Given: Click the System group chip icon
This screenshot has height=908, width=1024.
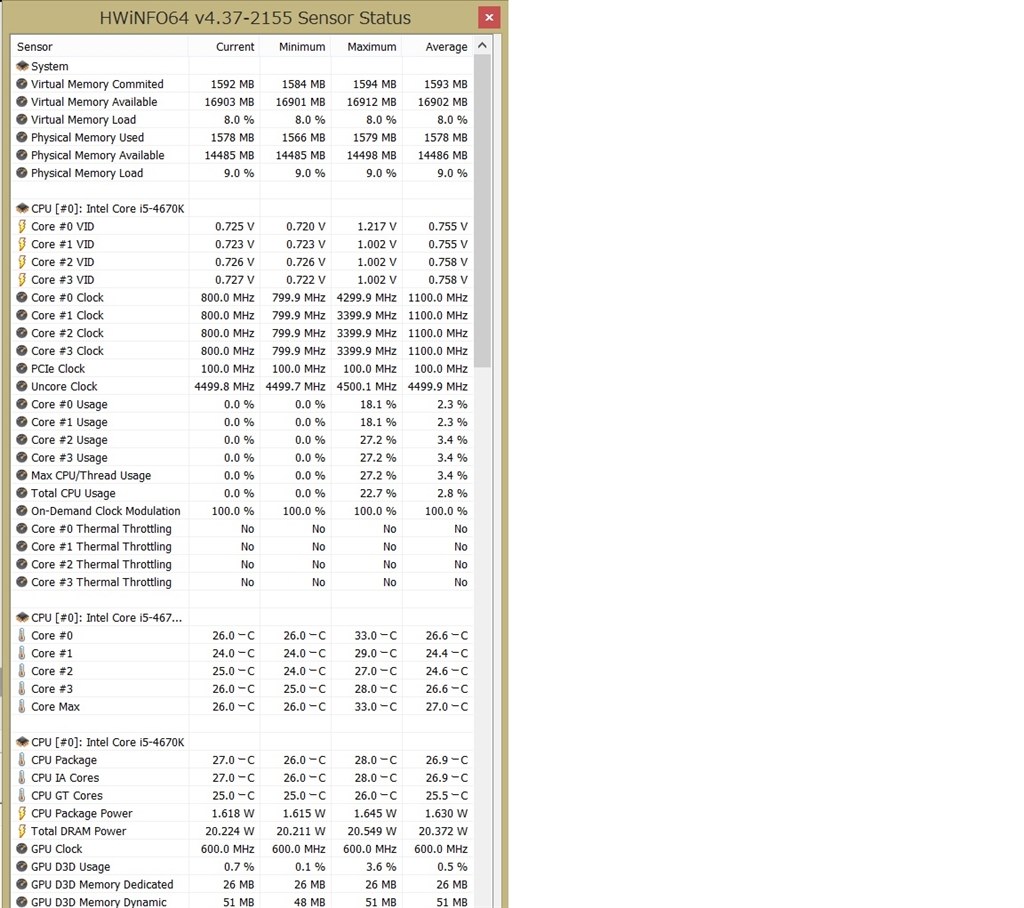Looking at the screenshot, I should click(22, 66).
